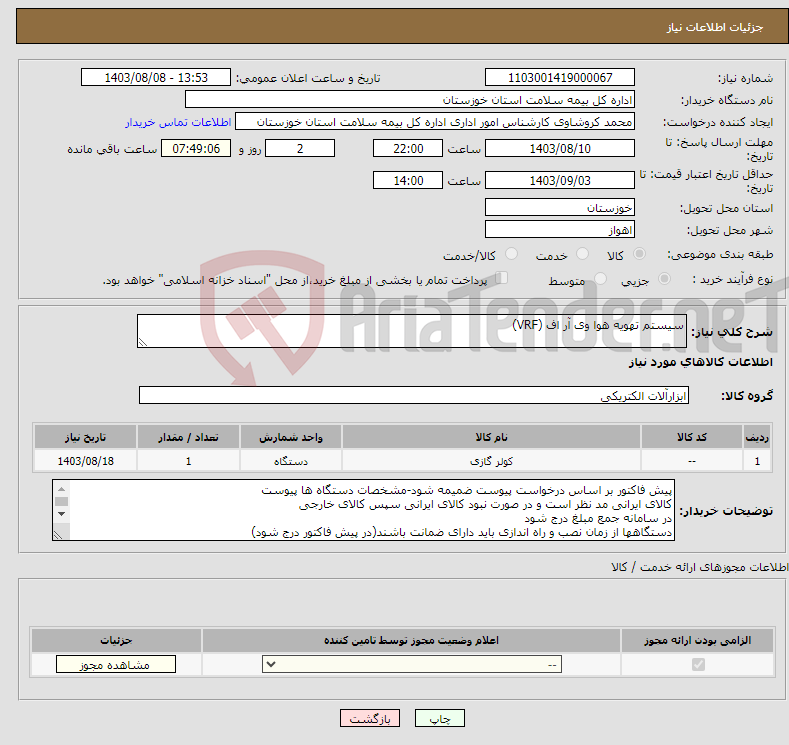Screen dimensions: 789x745
Task: Click the need number field 1103001419000067
Action: (560, 77)
